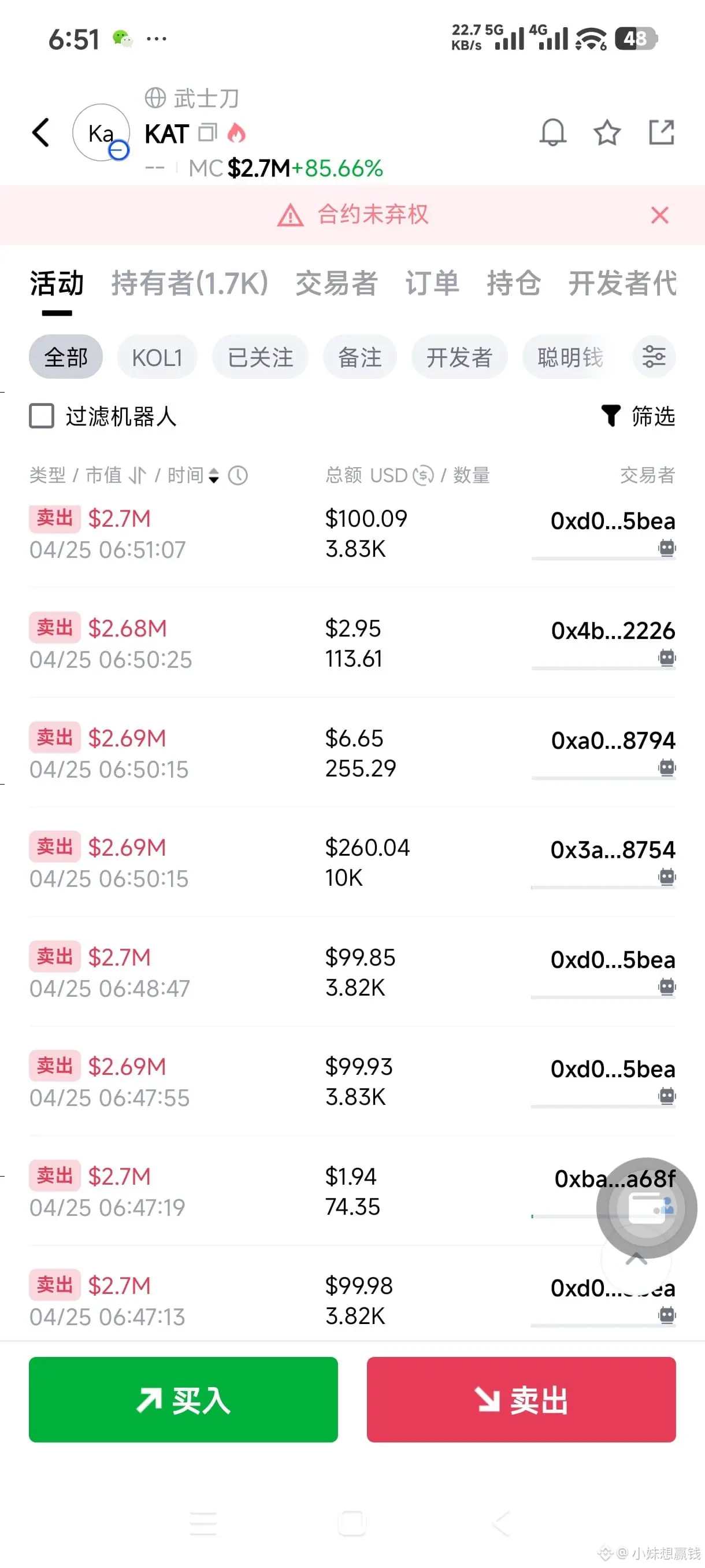Screen dimensions: 705x1568
Task: Open trader address 0x4b...2226
Action: pyautogui.click(x=613, y=631)
